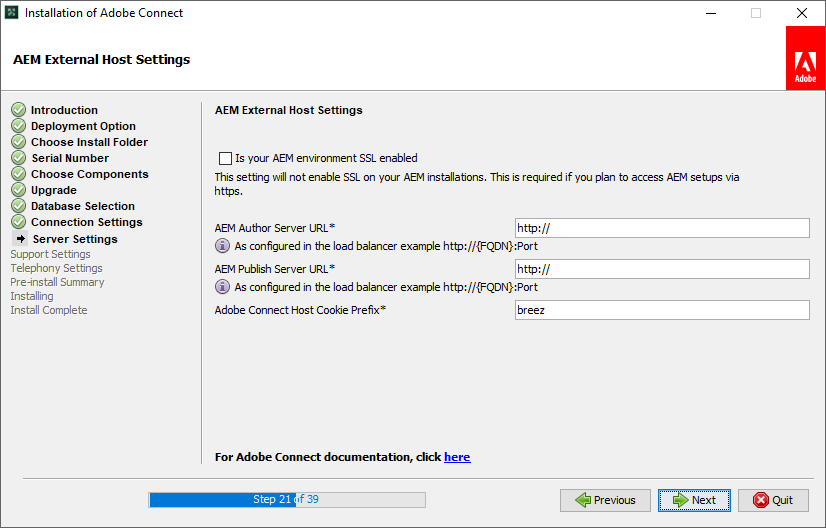Select the Connection Settings step label
This screenshot has width=826, height=528.
tap(86, 222)
